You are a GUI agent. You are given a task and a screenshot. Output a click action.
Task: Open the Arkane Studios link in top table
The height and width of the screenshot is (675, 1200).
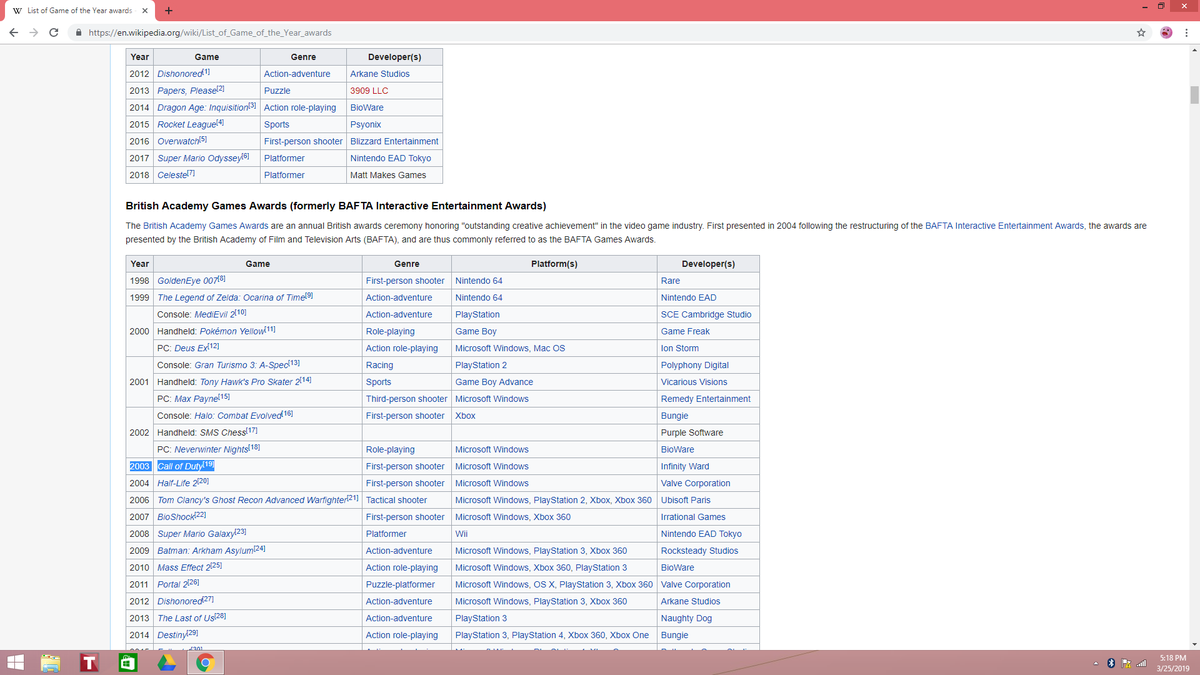click(x=380, y=74)
